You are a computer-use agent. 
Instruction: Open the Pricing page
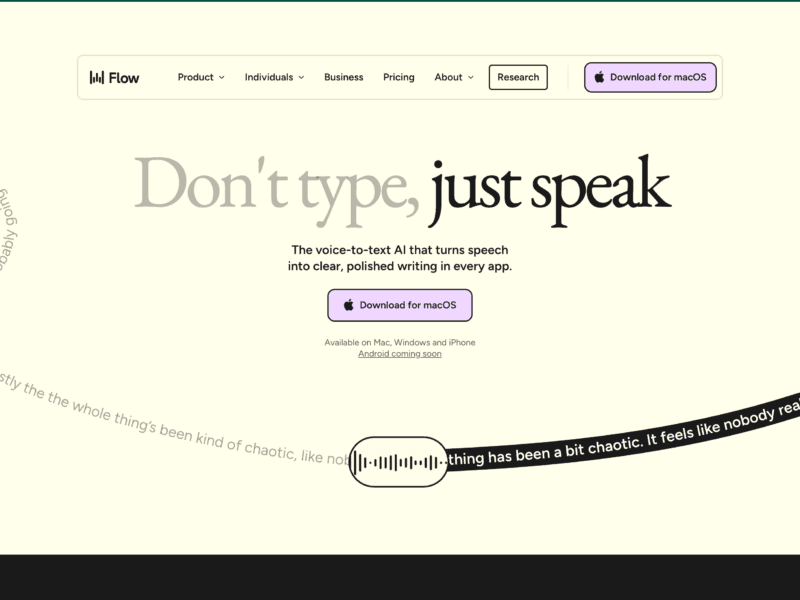pos(398,77)
